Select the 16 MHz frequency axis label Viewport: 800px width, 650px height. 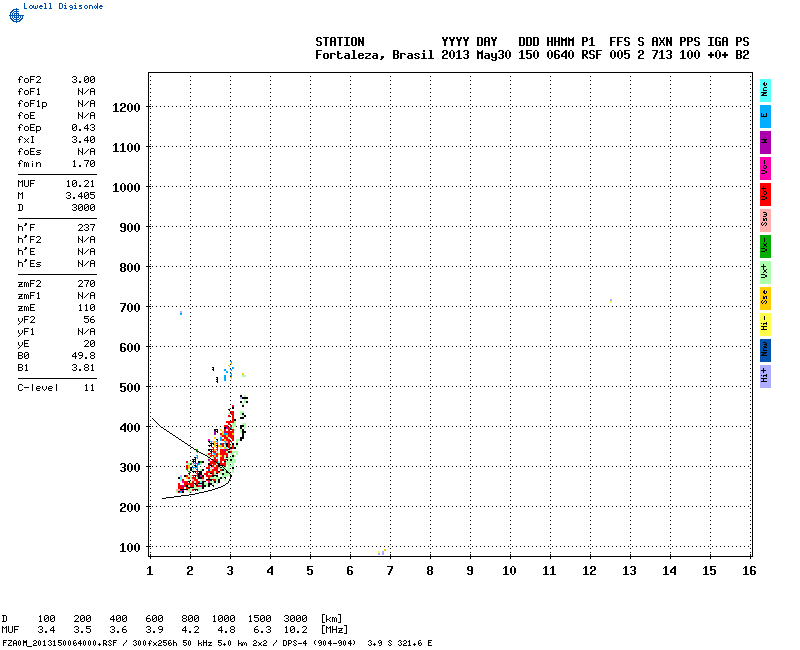(749, 571)
